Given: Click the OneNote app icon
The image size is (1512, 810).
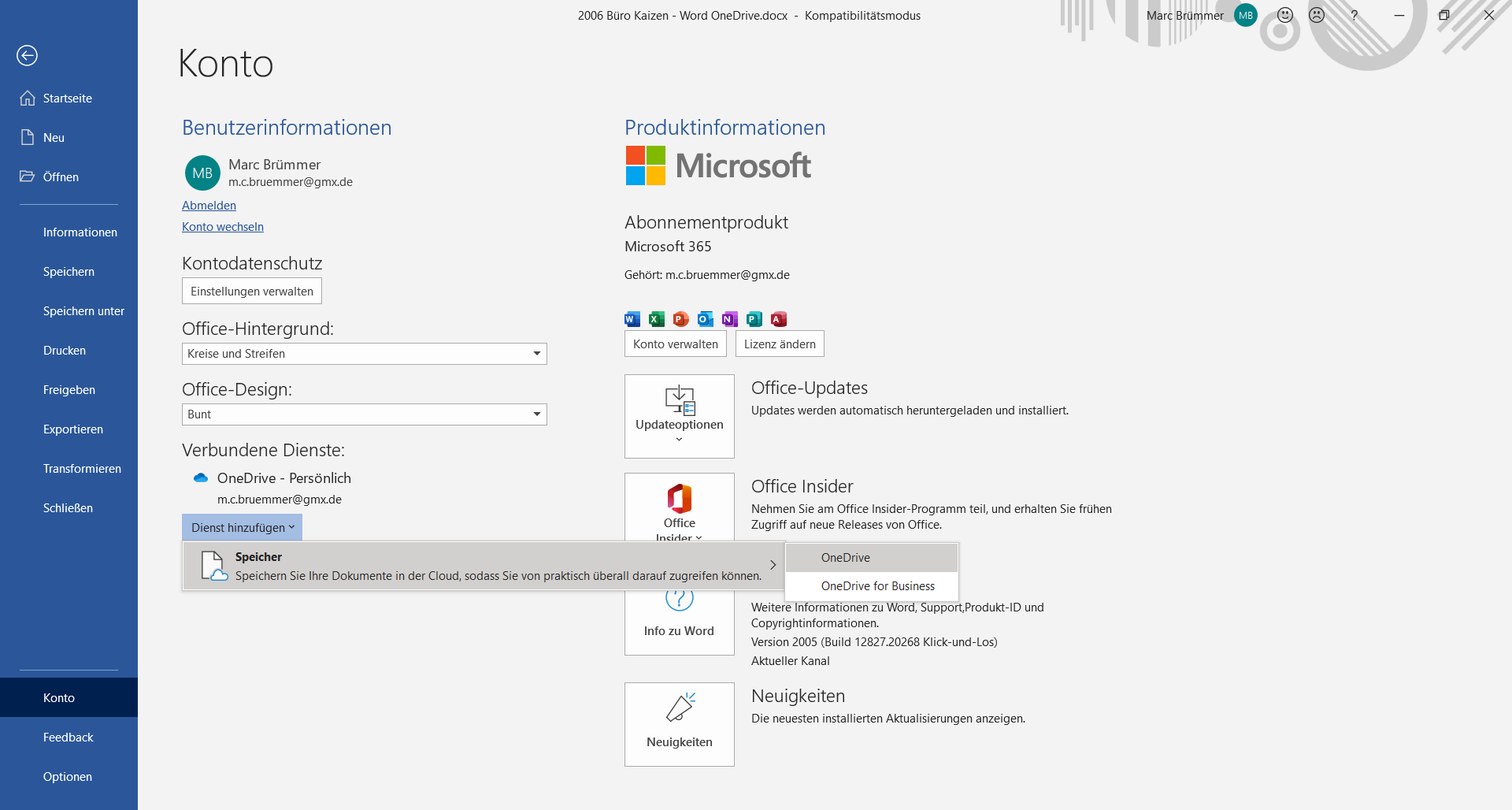Looking at the screenshot, I should point(730,319).
